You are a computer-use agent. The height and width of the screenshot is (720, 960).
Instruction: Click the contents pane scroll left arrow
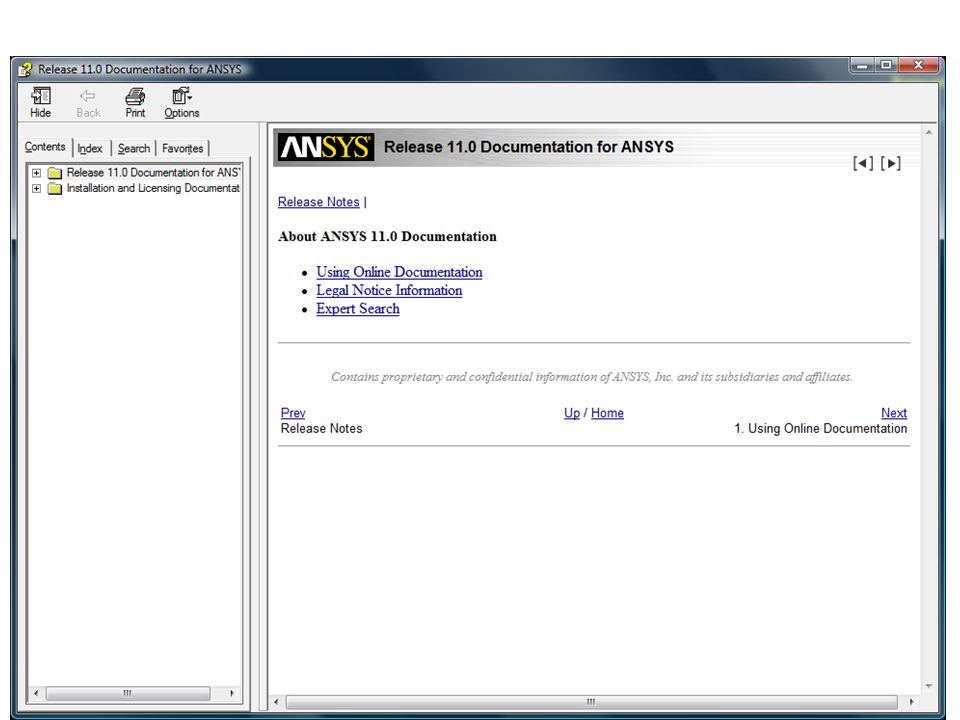36,693
